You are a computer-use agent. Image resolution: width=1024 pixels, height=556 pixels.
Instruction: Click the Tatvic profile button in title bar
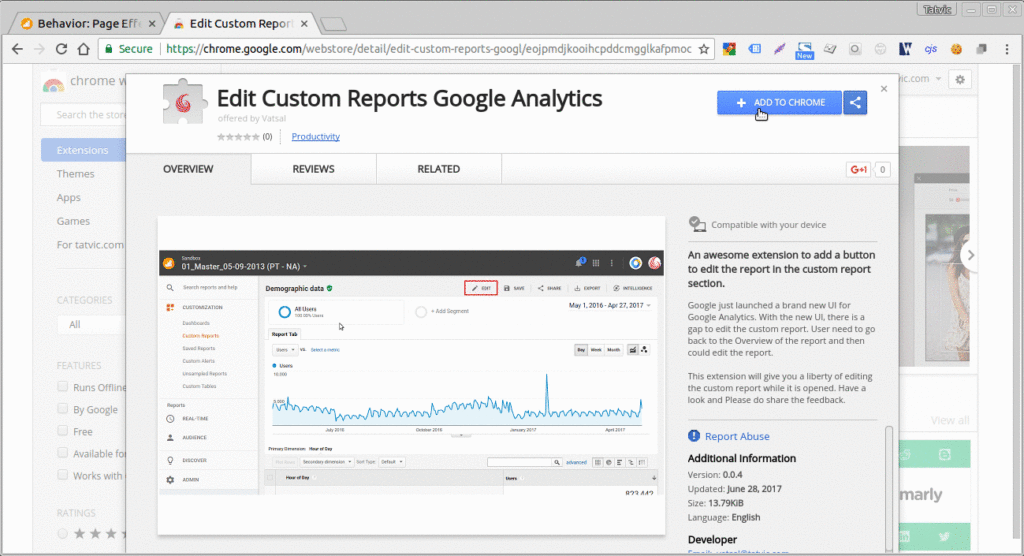point(937,9)
